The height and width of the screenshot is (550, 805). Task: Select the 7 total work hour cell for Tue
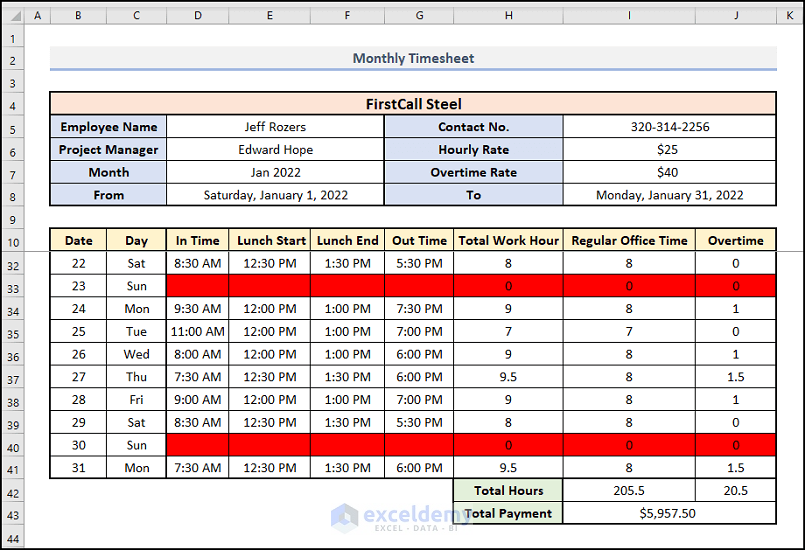coord(508,331)
